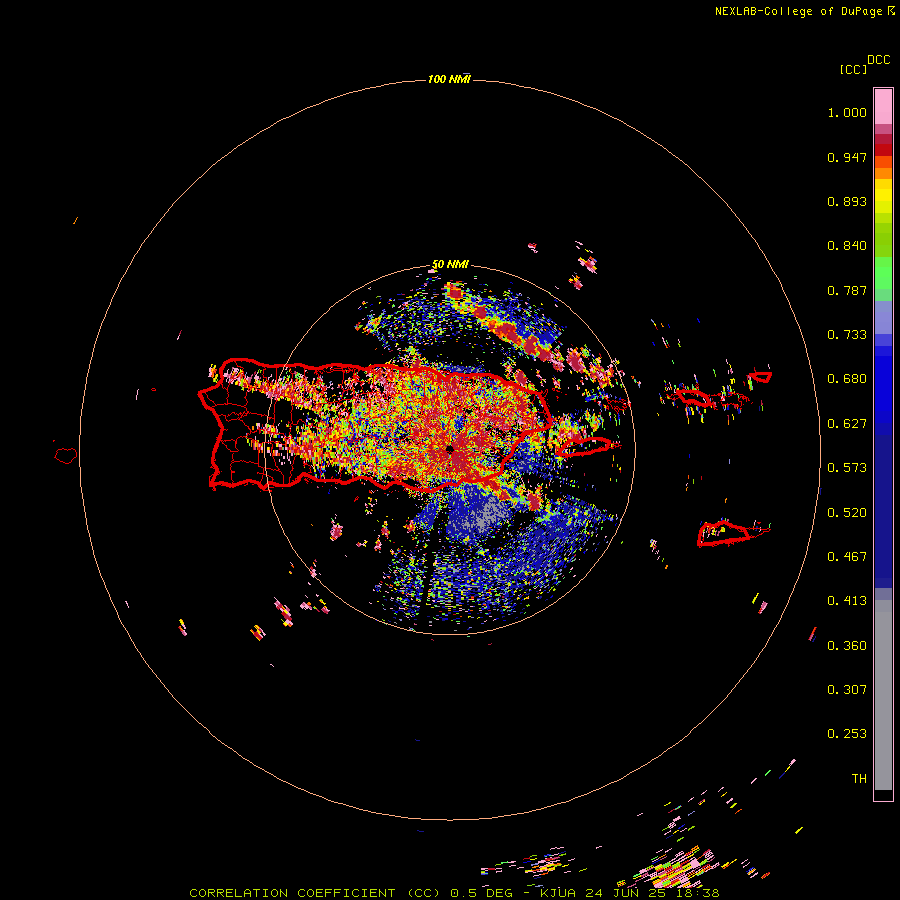
Task: Click the 0.680 scale label
Action: pyautogui.click(x=847, y=379)
